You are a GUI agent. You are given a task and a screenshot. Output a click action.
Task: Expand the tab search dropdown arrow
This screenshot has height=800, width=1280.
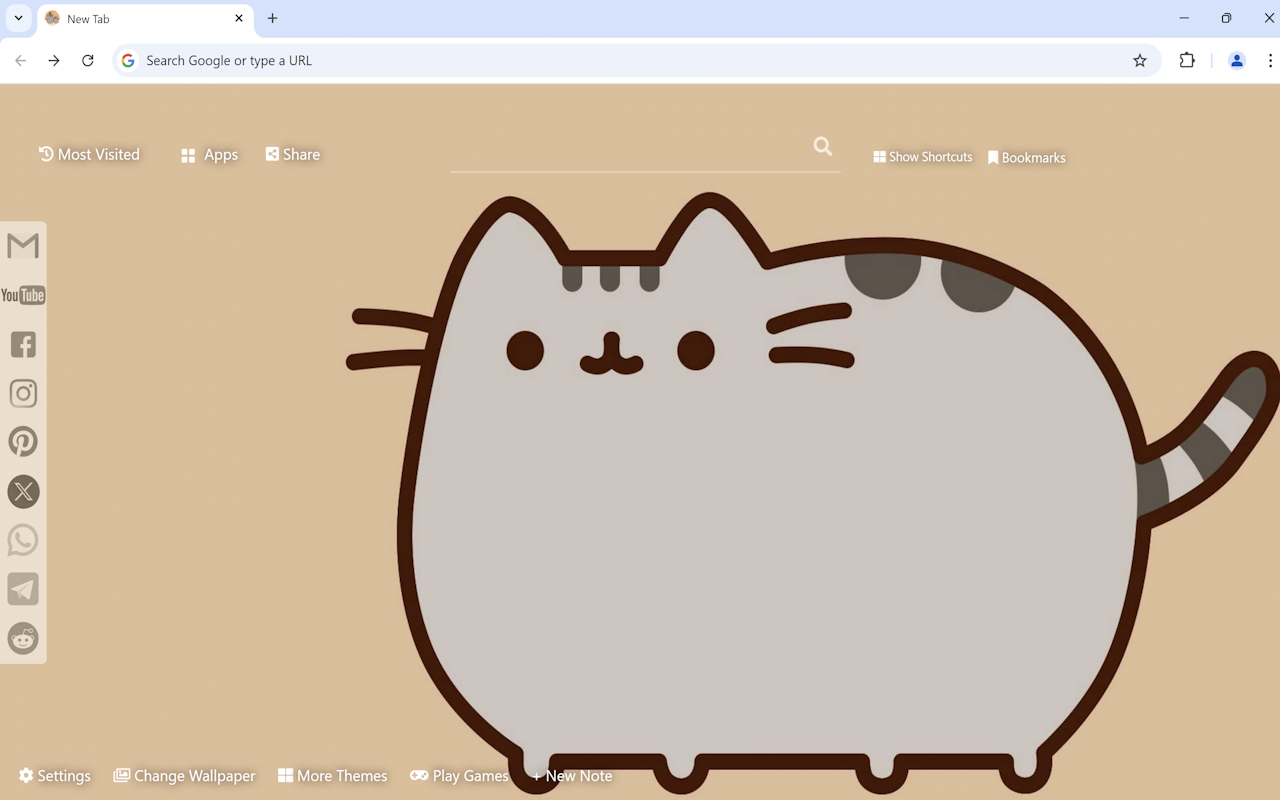[18, 18]
